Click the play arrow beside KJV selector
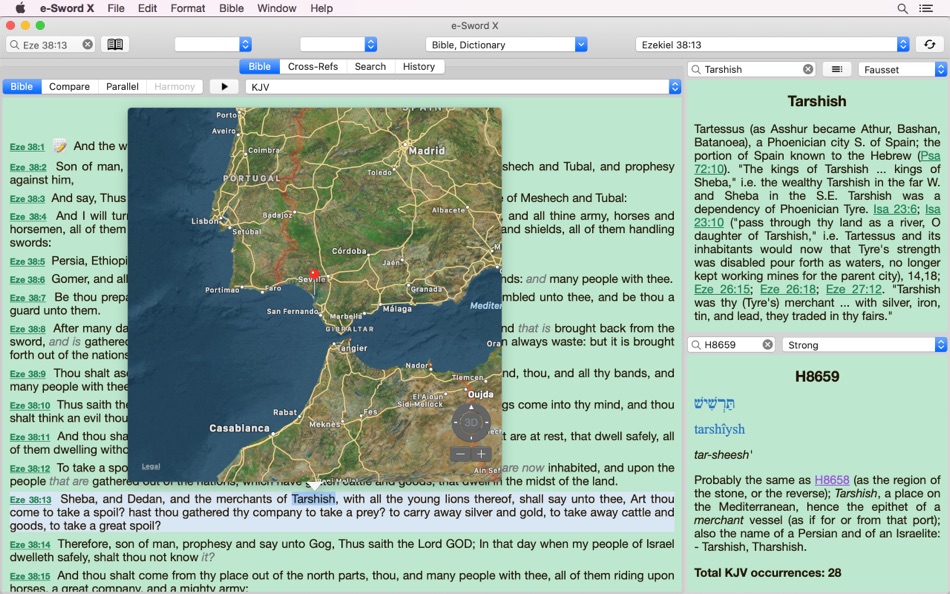The height and width of the screenshot is (594, 950). click(x=224, y=86)
